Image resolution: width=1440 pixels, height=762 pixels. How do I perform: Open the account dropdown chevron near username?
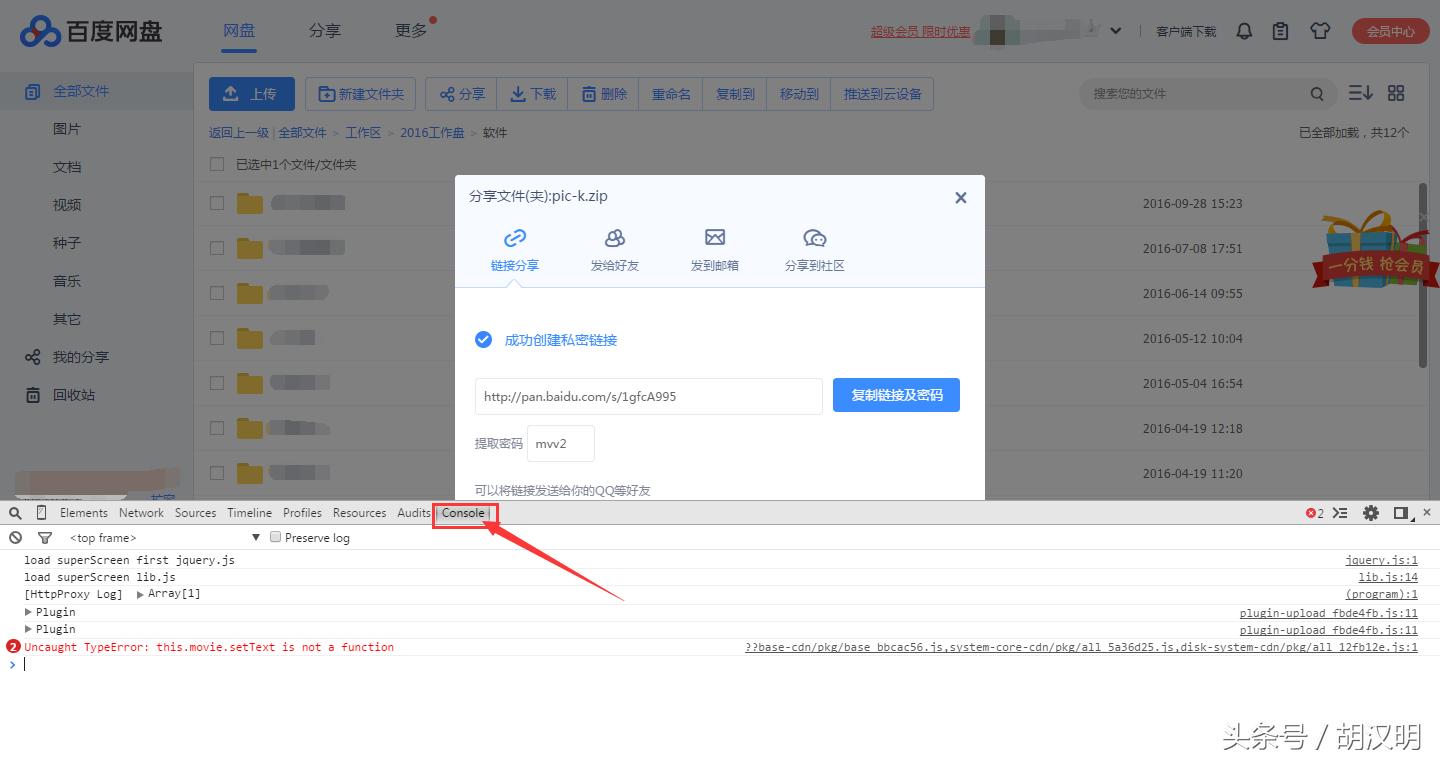[x=1116, y=31]
